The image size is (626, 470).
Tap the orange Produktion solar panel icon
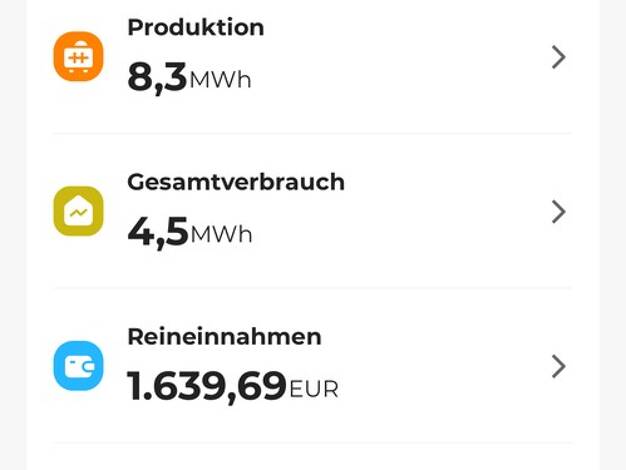coord(78,57)
